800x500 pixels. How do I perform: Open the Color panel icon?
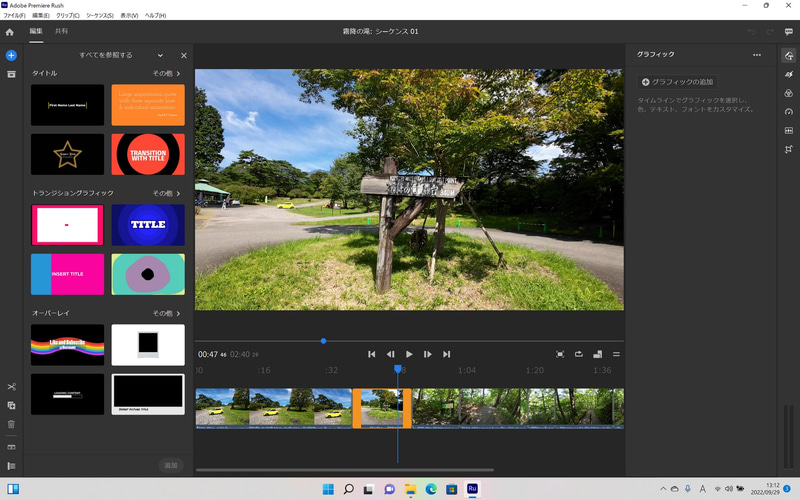coord(789,93)
